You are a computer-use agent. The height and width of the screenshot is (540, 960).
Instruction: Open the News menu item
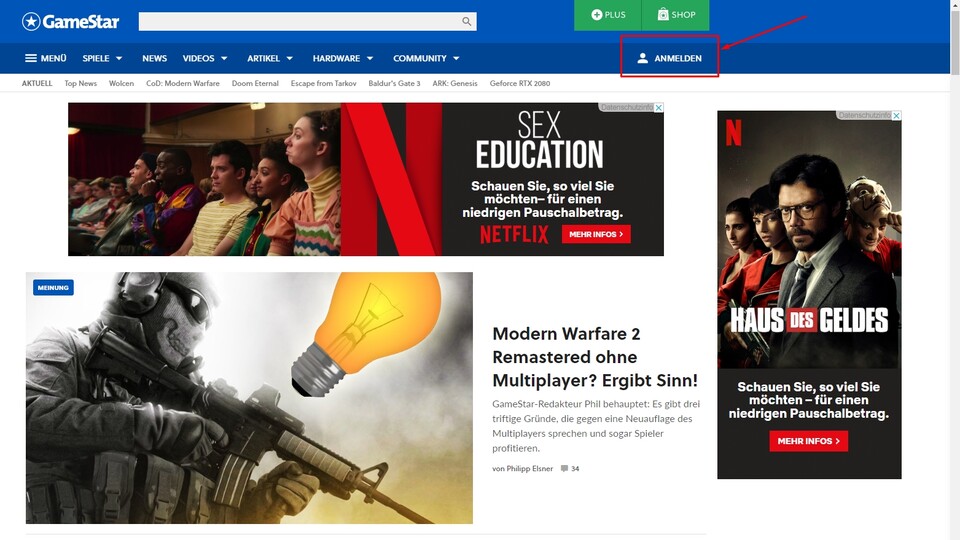coord(154,59)
